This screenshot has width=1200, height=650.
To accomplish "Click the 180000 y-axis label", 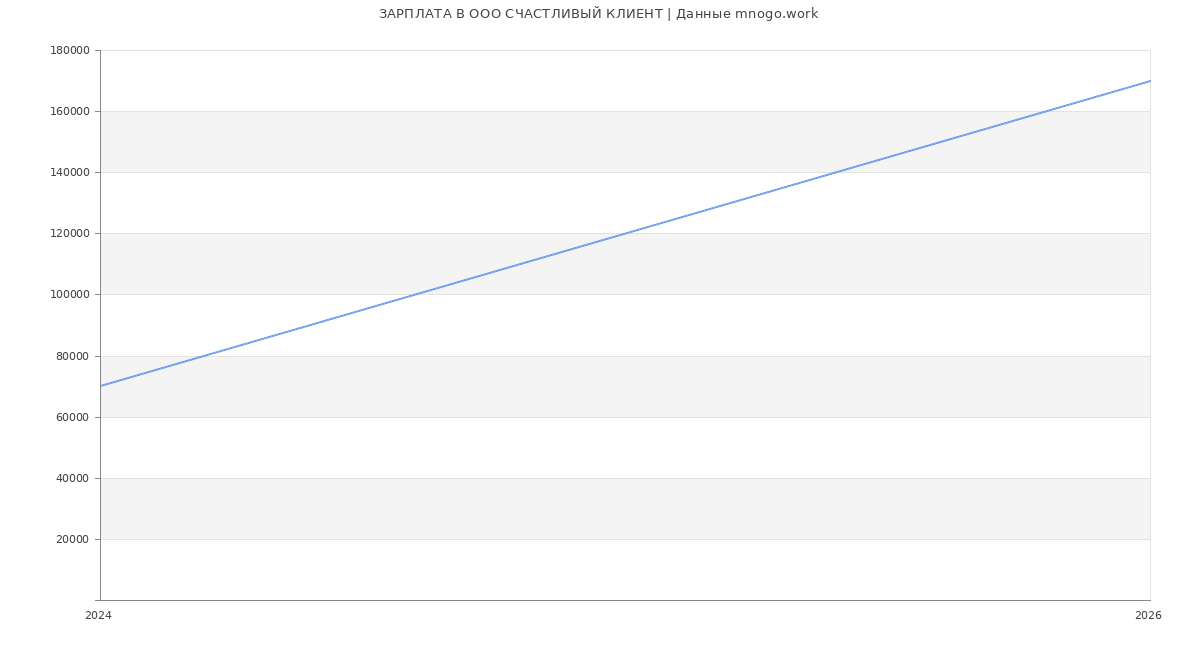I will pyautogui.click(x=69, y=51).
